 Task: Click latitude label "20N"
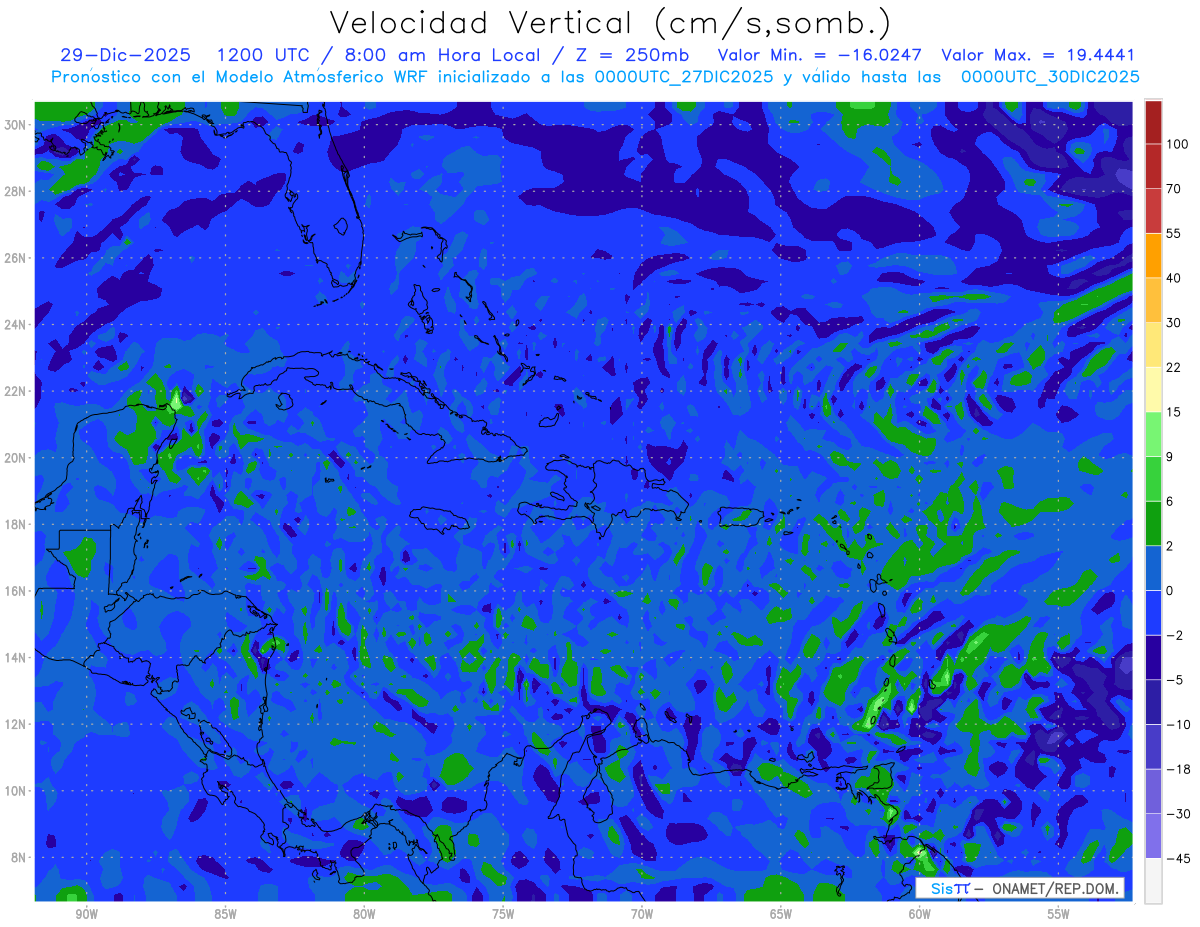pyautogui.click(x=17, y=458)
